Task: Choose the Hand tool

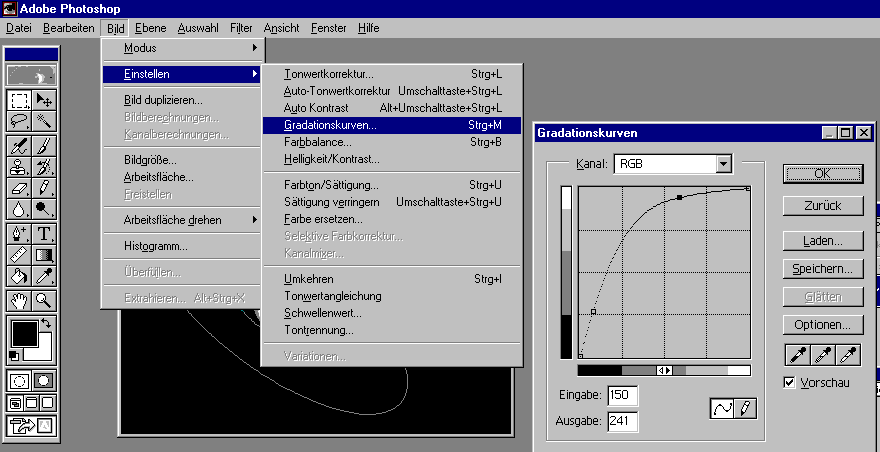Action: pyautogui.click(x=19, y=299)
